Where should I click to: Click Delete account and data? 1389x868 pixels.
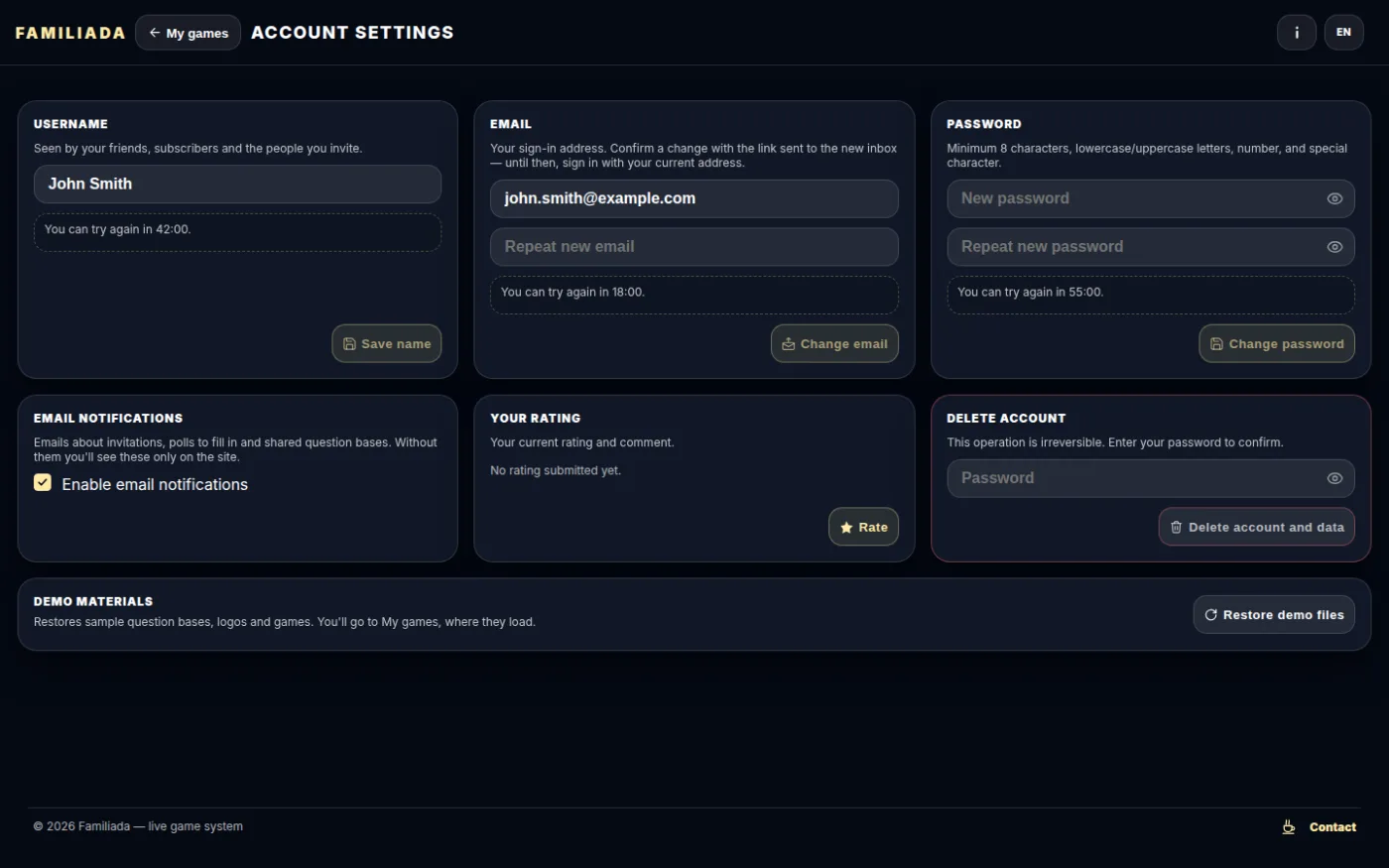[1256, 528]
